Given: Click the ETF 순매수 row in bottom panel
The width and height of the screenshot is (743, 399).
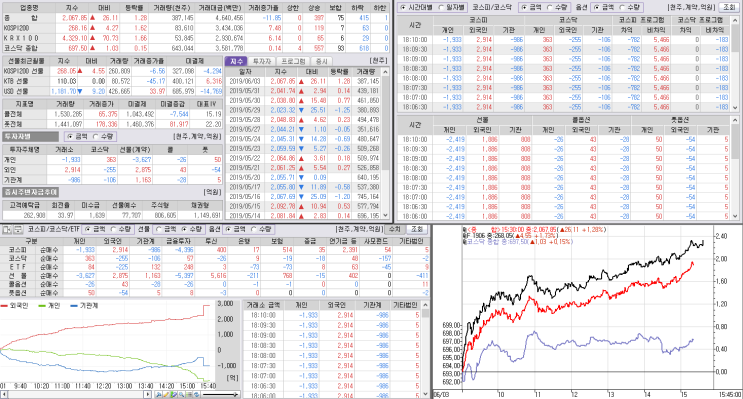Looking at the screenshot, I should (x=216, y=267).
